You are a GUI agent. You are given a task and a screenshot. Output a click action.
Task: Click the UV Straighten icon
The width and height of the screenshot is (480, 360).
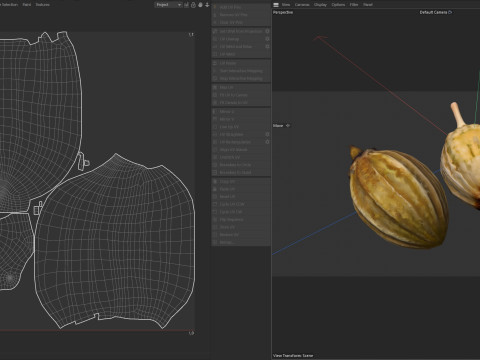point(215,134)
